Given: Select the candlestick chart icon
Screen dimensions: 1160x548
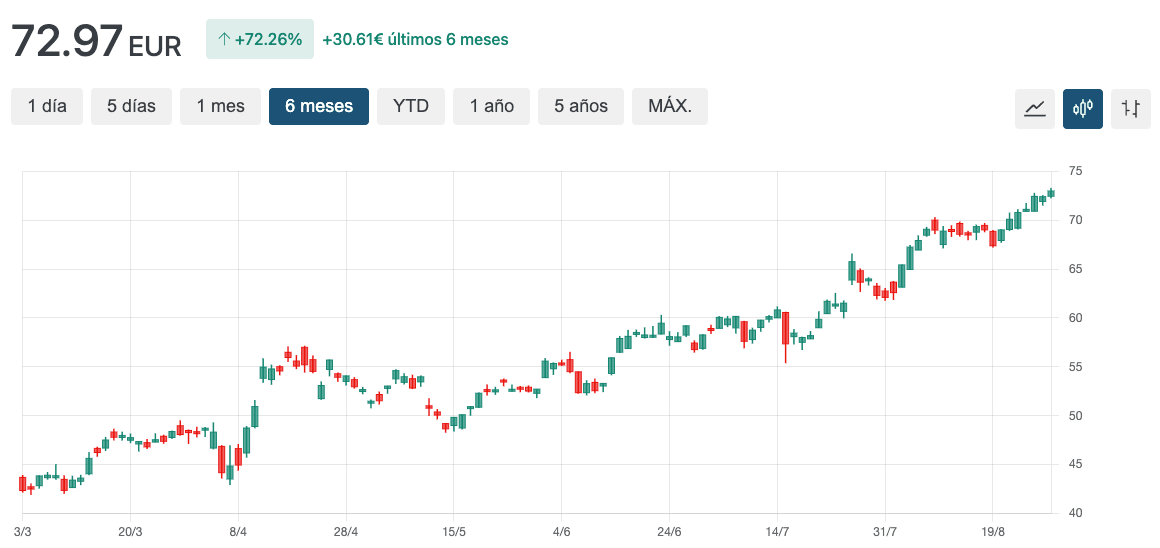Looking at the screenshot, I should (1082, 108).
